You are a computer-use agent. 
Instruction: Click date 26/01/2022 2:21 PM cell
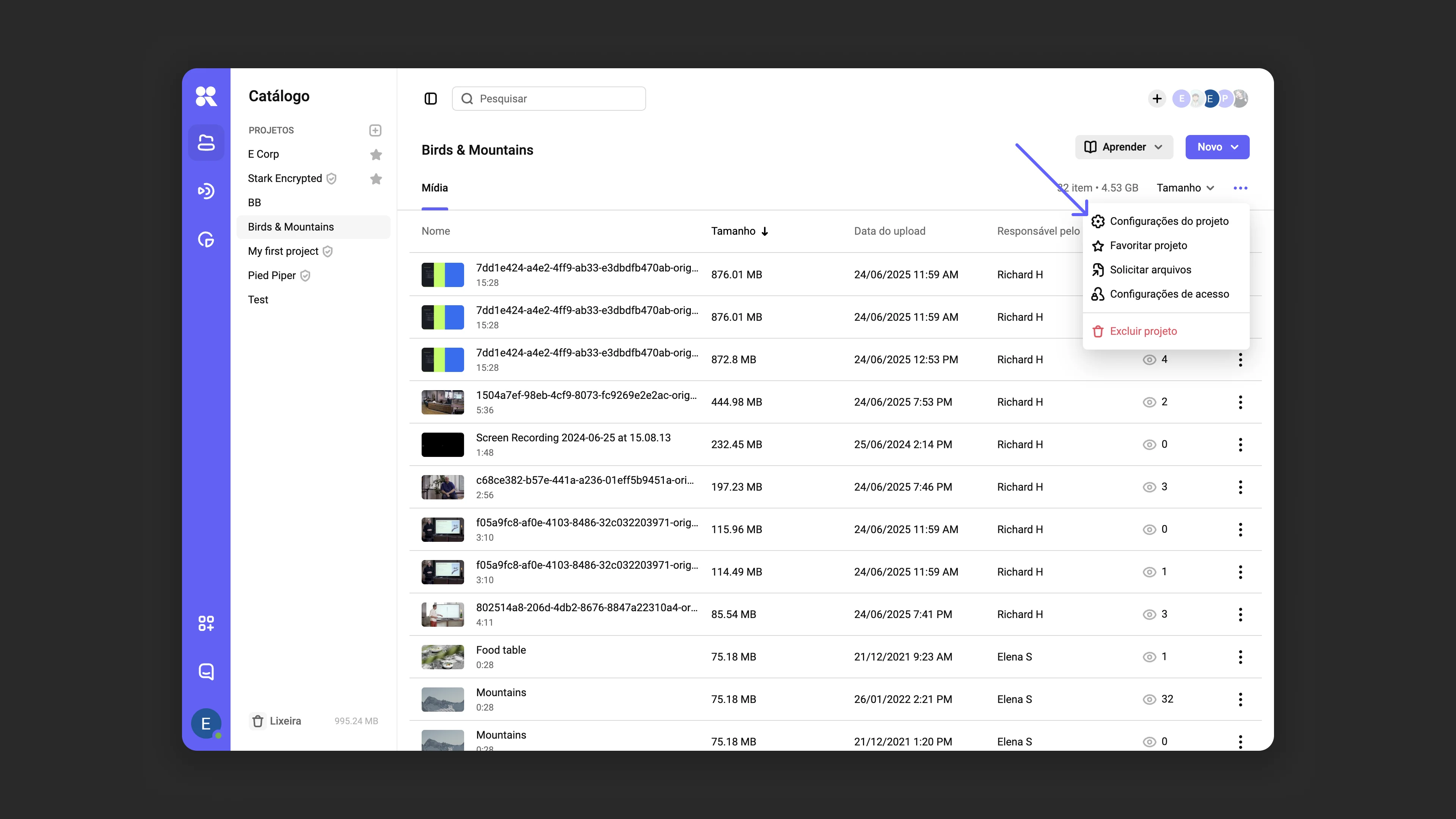tap(903, 699)
